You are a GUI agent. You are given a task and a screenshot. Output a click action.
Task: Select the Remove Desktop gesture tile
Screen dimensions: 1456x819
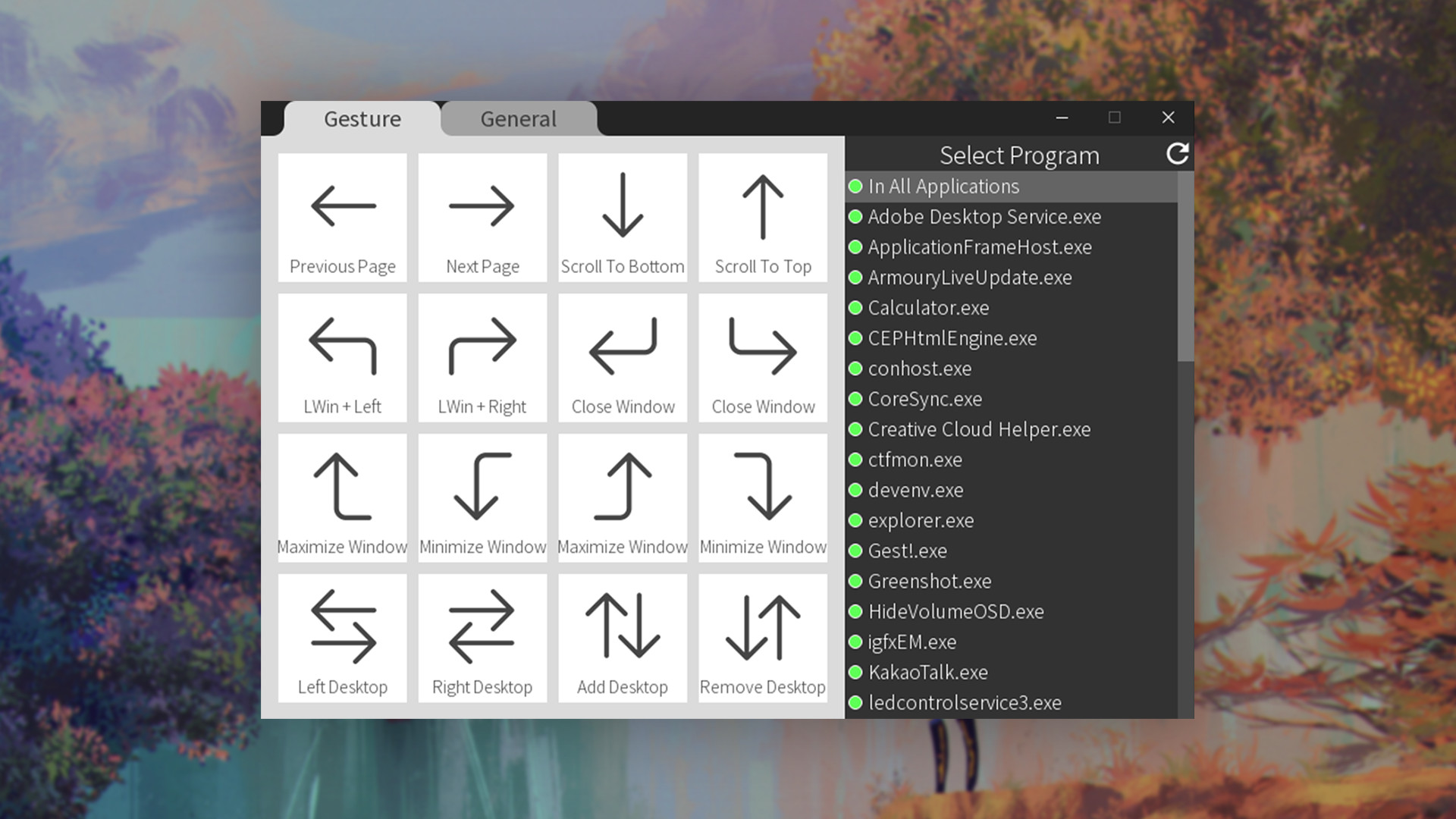[x=762, y=637]
